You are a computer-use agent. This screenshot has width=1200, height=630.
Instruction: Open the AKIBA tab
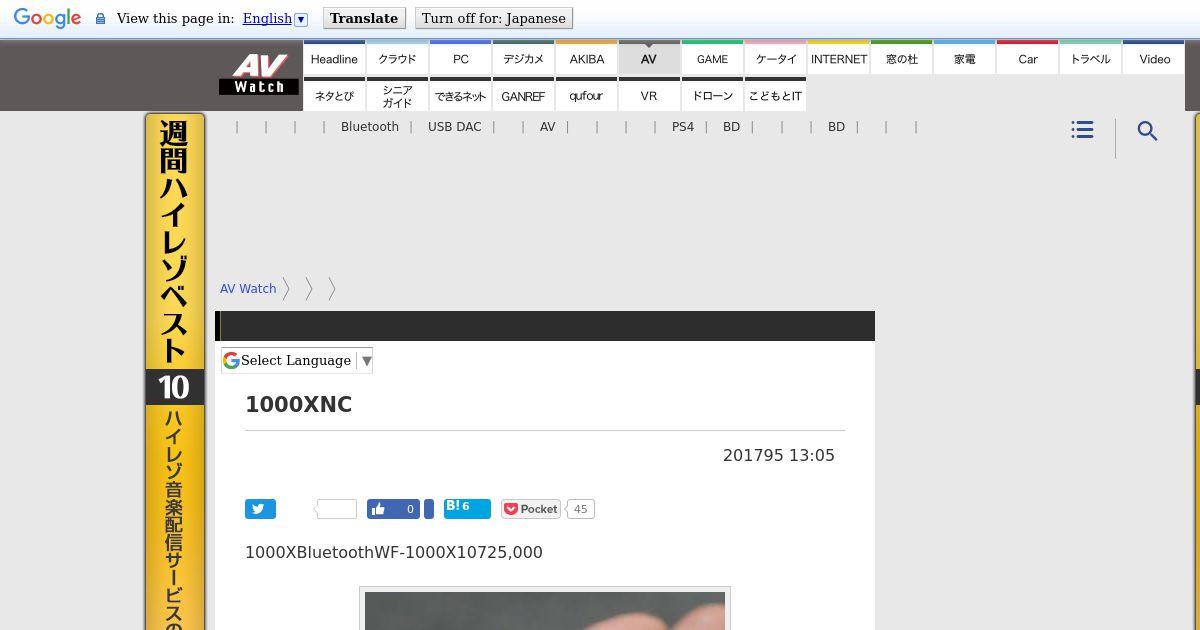tap(586, 58)
